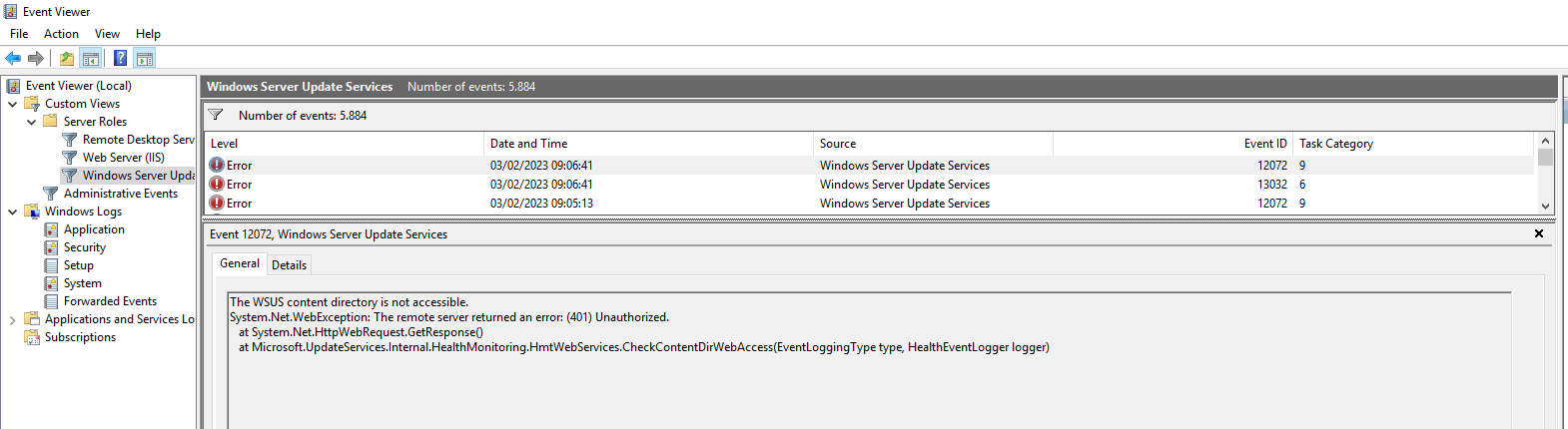1568x429 pixels.
Task: Select the Forwarded Events log
Action: [111, 301]
